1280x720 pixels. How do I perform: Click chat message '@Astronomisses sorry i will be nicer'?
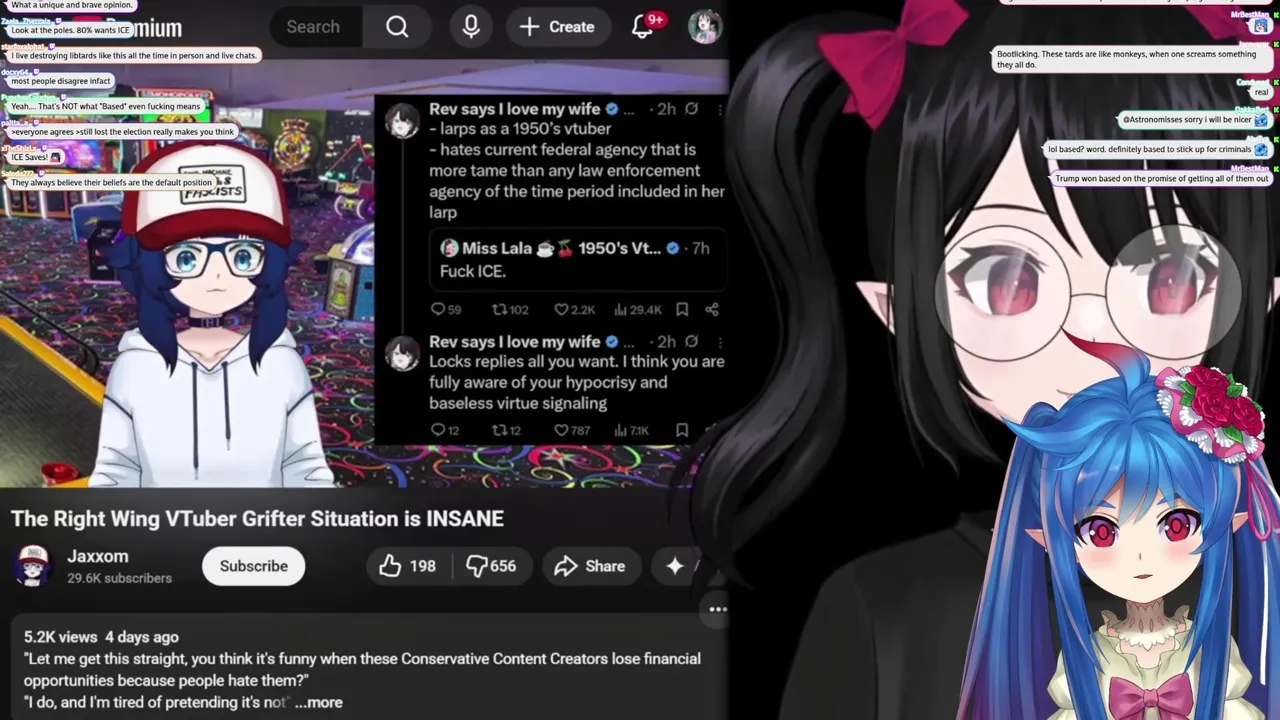click(x=1193, y=120)
